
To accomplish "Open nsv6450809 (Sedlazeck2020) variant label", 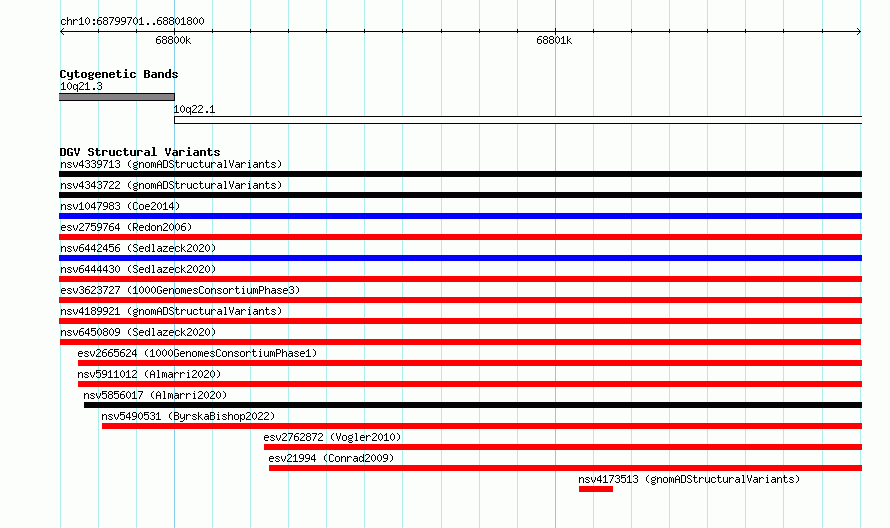I will coord(138,332).
